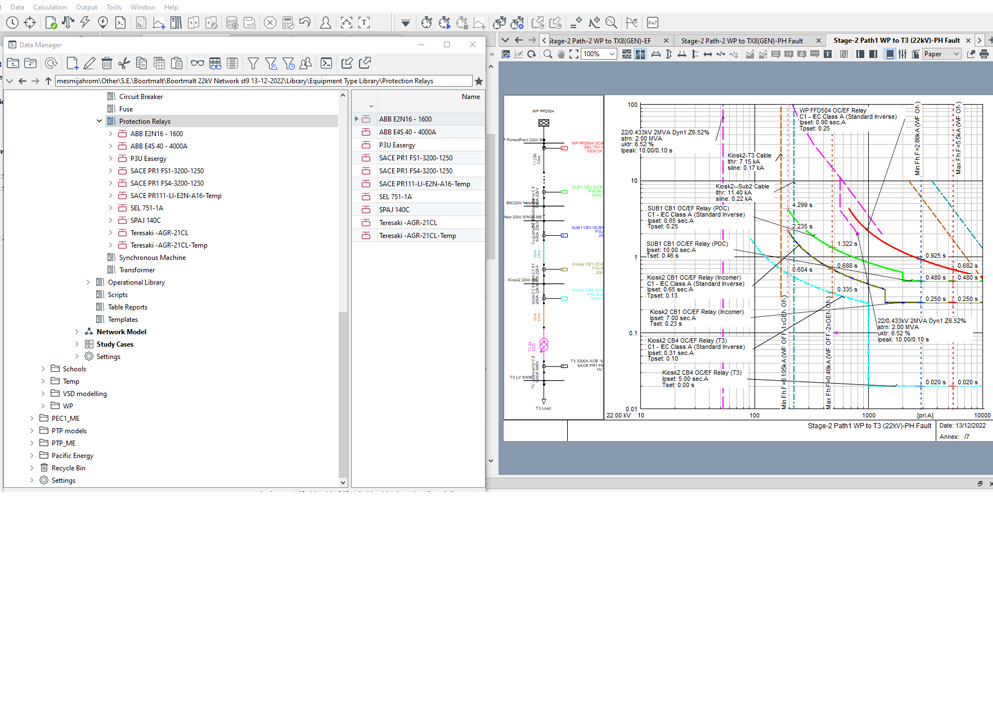Viewport: 993px width, 712px height.
Task: Toggle the glasses detail view icon
Action: point(197,63)
